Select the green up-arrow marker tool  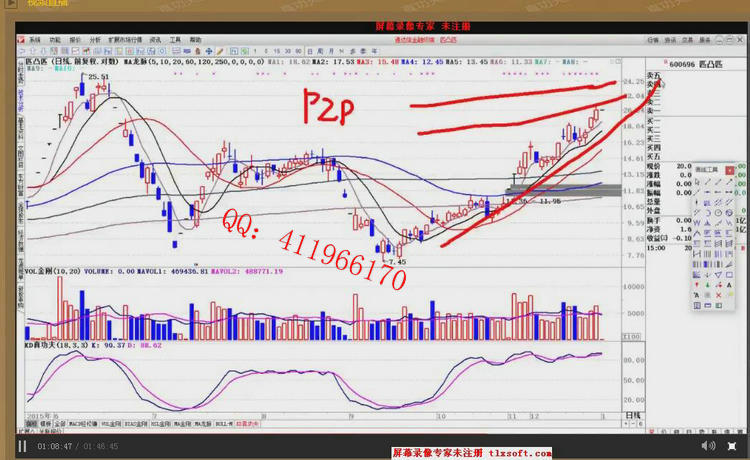[707, 285]
